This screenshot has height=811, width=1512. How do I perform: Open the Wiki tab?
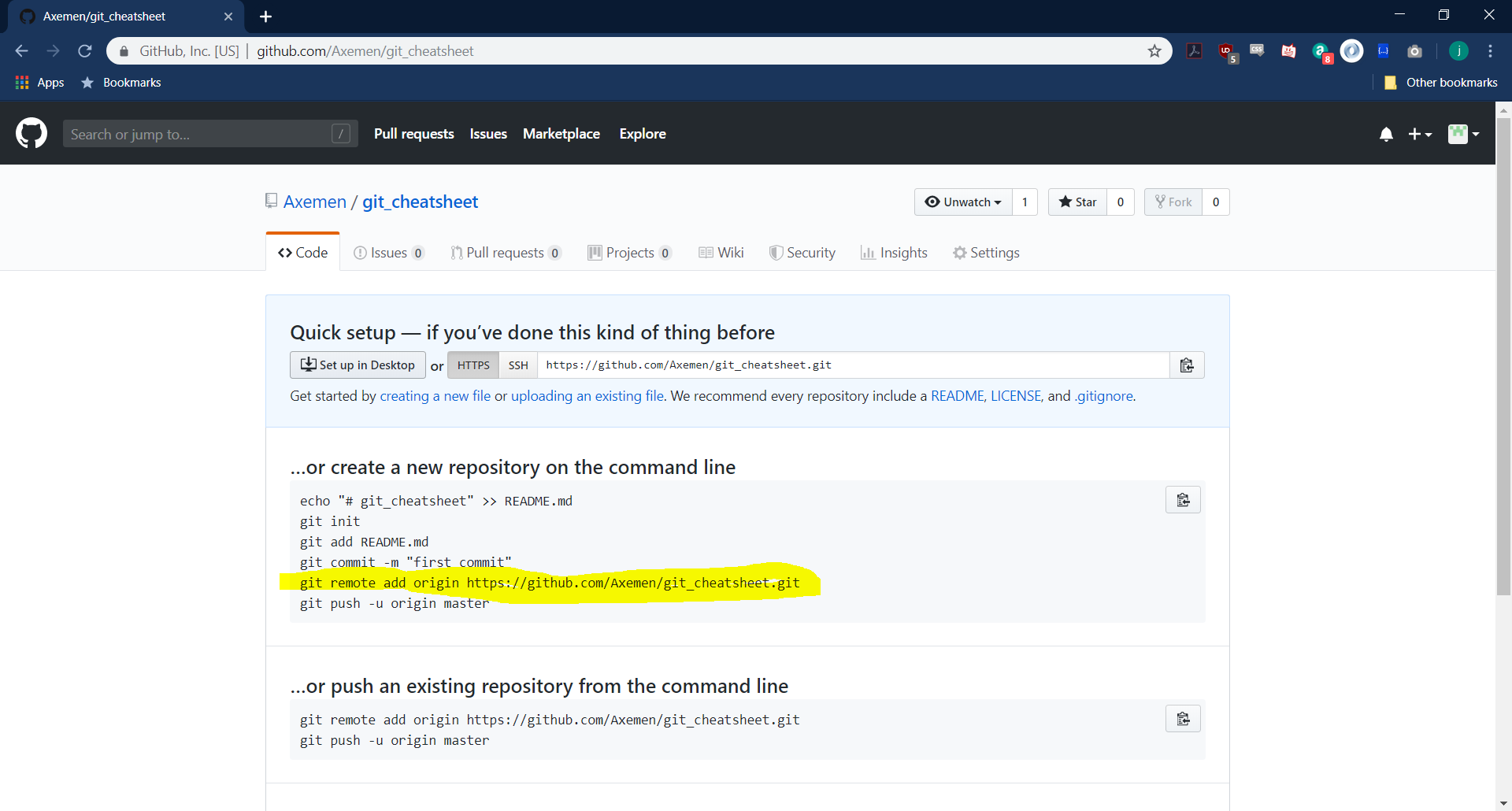click(721, 253)
